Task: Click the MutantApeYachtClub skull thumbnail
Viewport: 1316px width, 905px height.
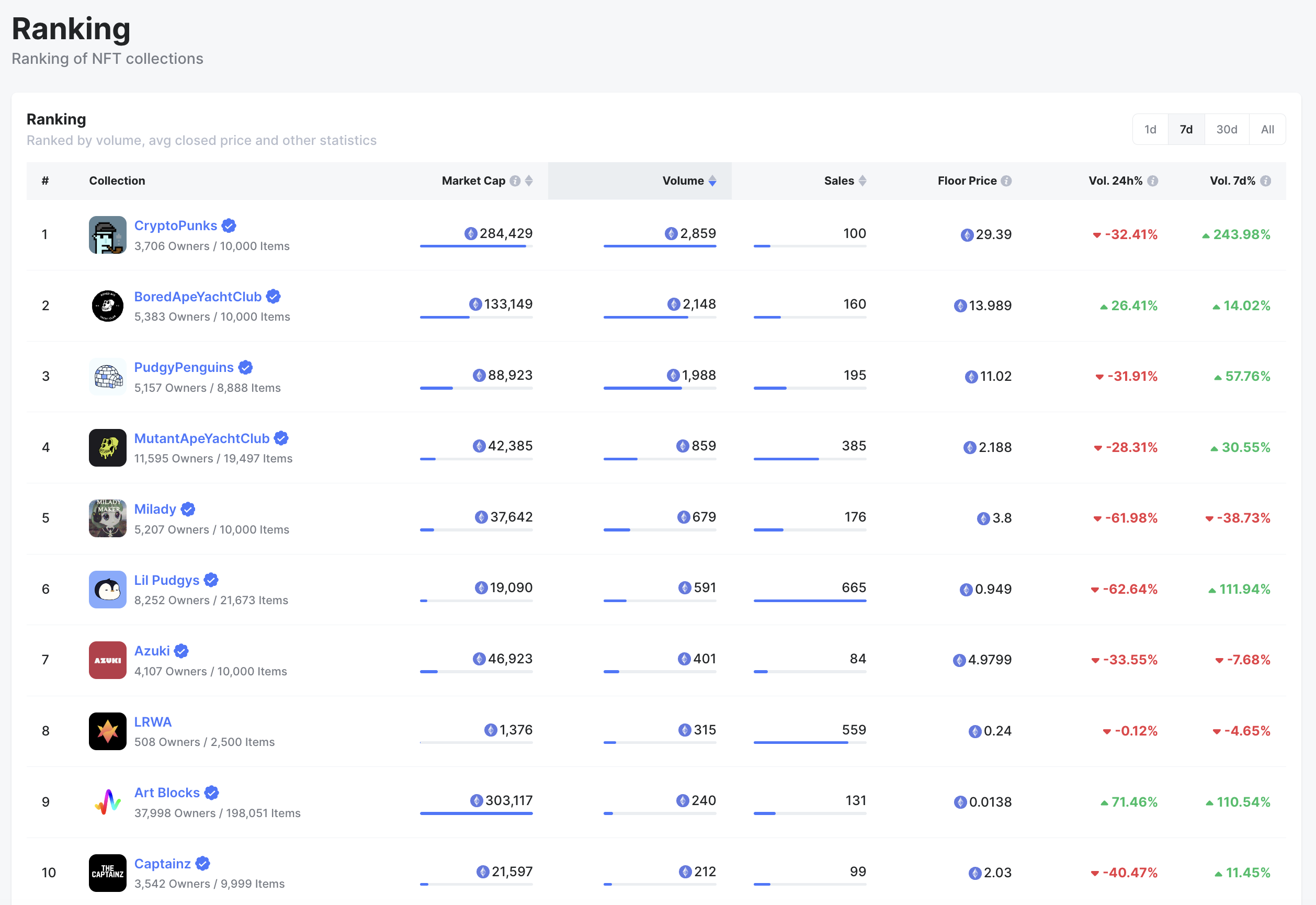Action: click(x=108, y=447)
